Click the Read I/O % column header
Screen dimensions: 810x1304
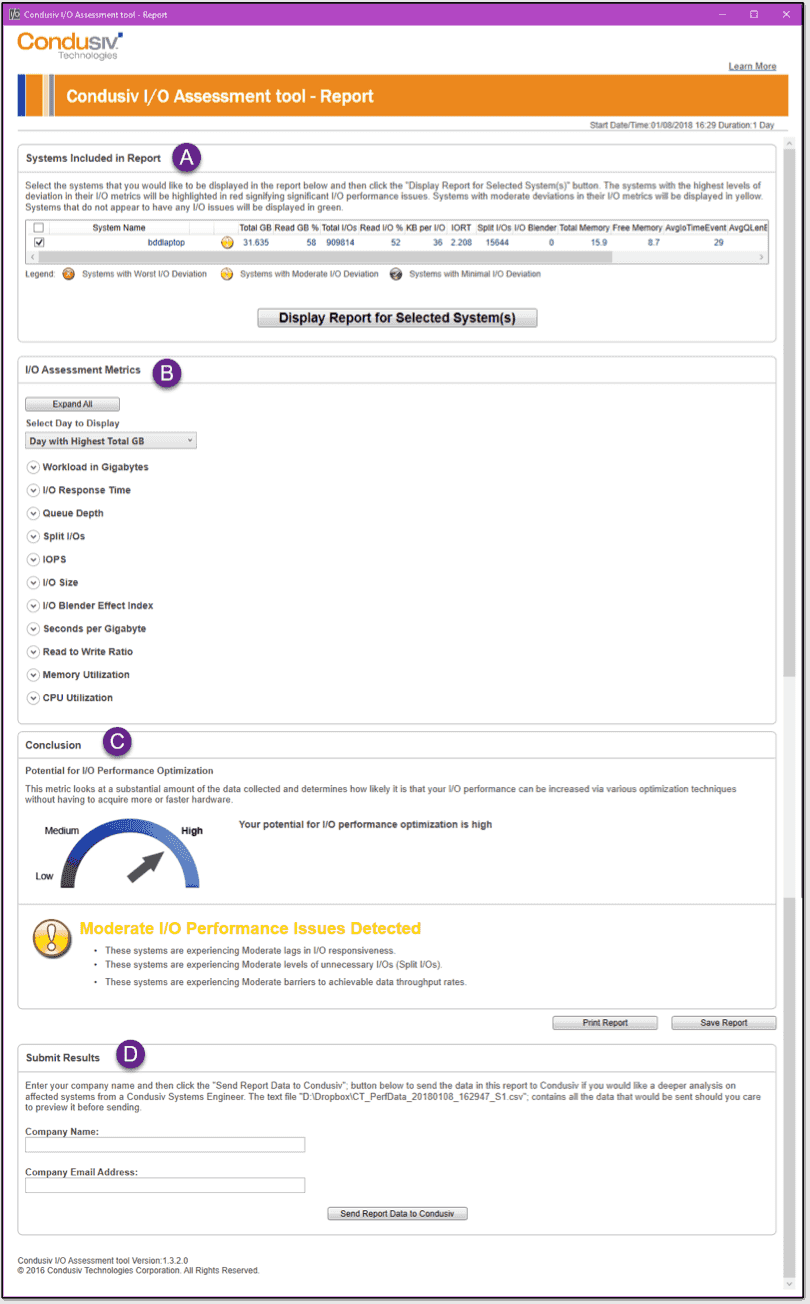tap(381, 228)
